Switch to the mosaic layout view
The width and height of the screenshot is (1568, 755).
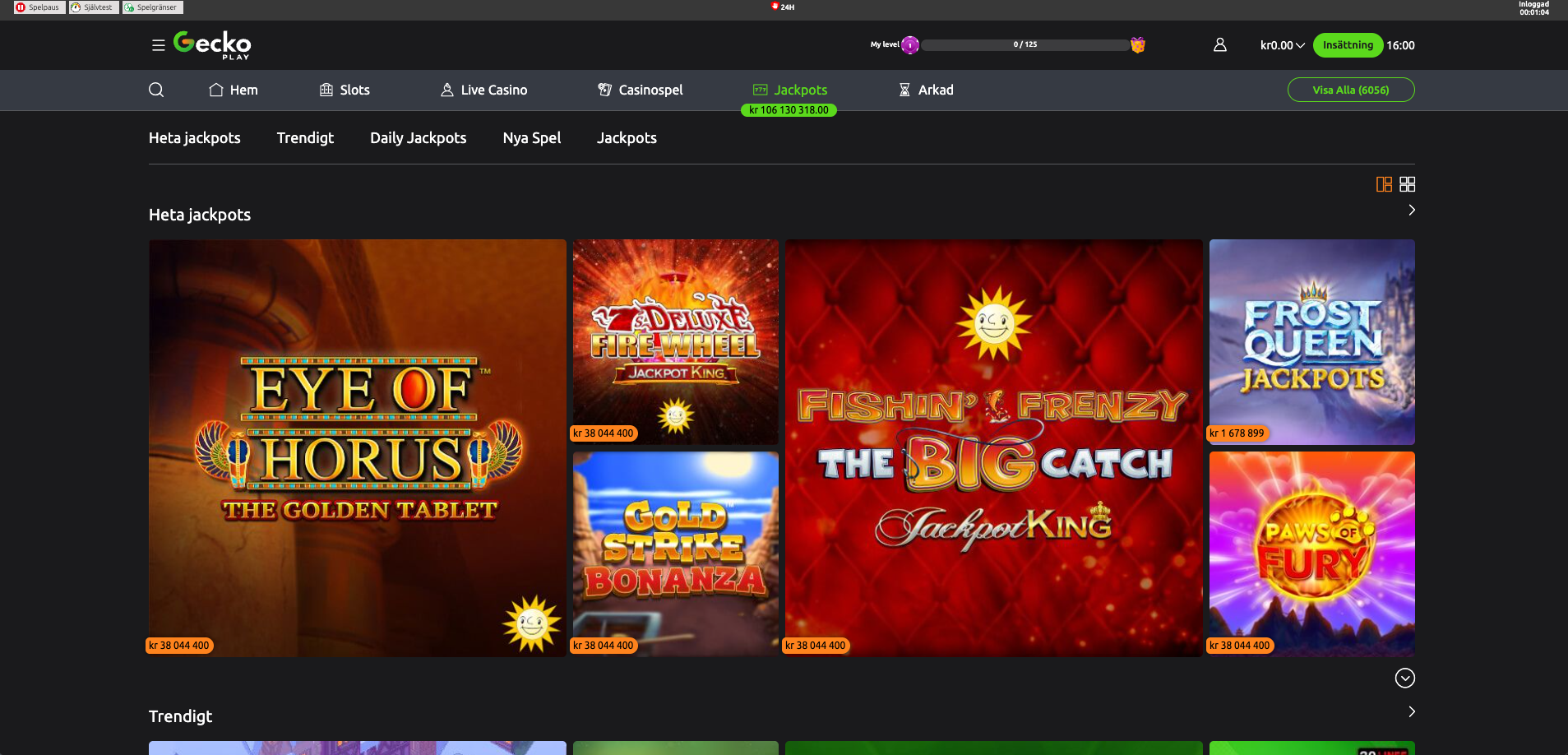click(1384, 184)
